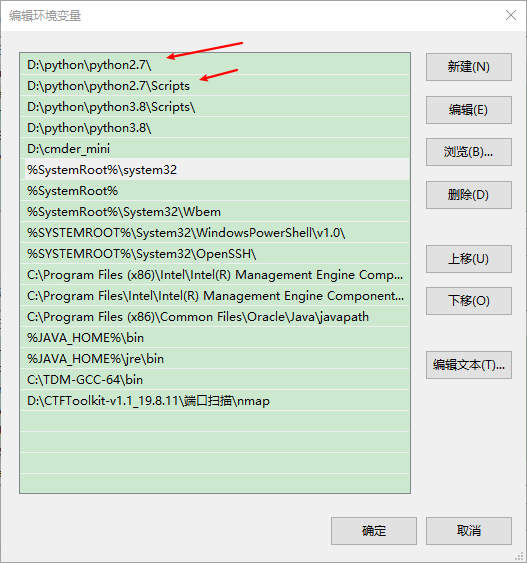Select the %JAVA_HOME%\bin entry
Image resolution: width=527 pixels, height=563 pixels.
pos(215,338)
